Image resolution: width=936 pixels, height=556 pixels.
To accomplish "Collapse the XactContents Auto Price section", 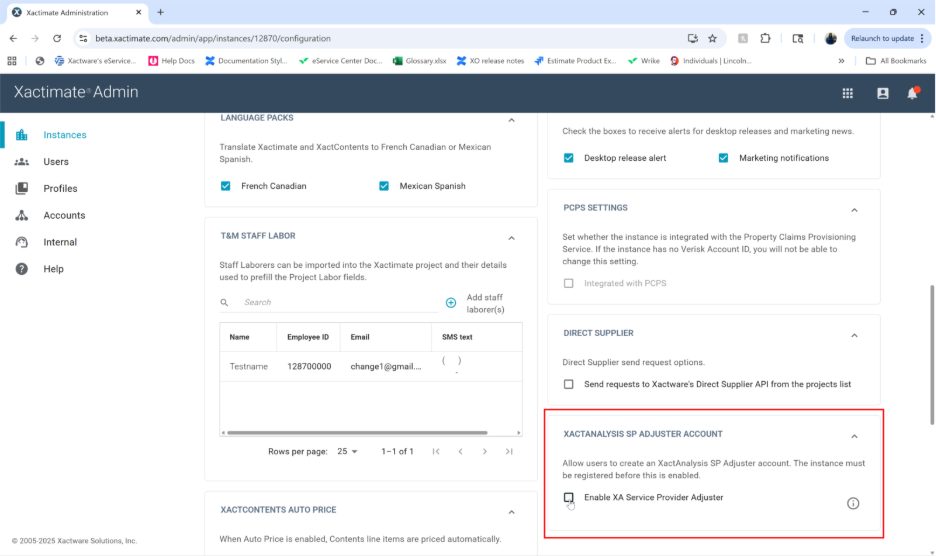I will pos(512,512).
